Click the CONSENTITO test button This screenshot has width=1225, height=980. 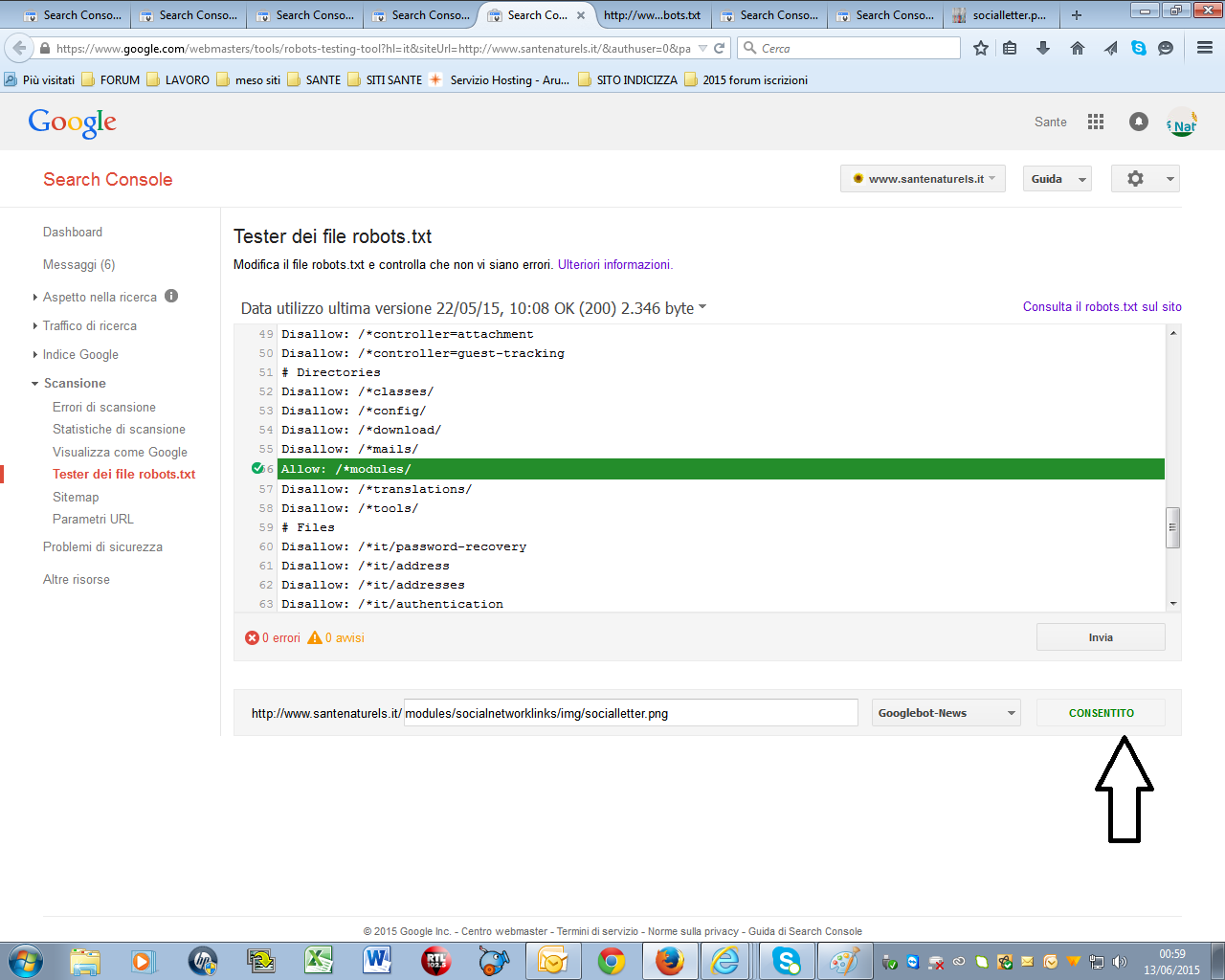pos(1101,713)
